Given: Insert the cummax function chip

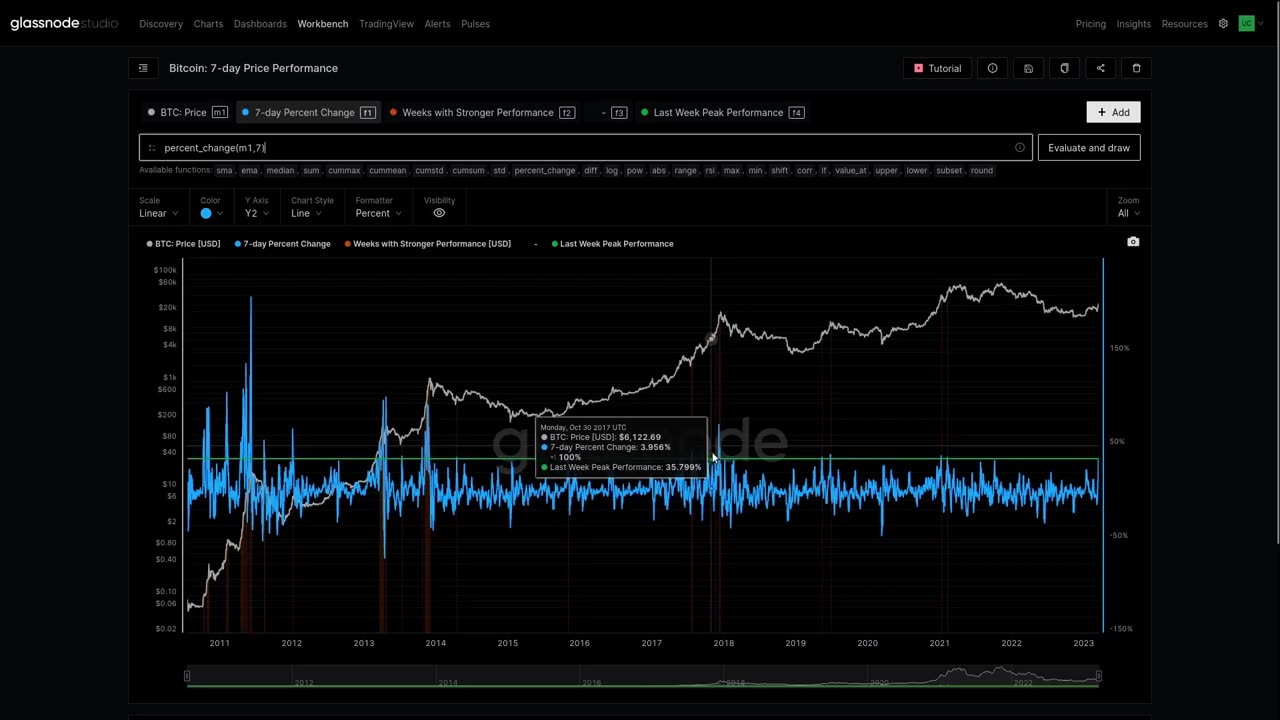Looking at the screenshot, I should [x=344, y=171].
